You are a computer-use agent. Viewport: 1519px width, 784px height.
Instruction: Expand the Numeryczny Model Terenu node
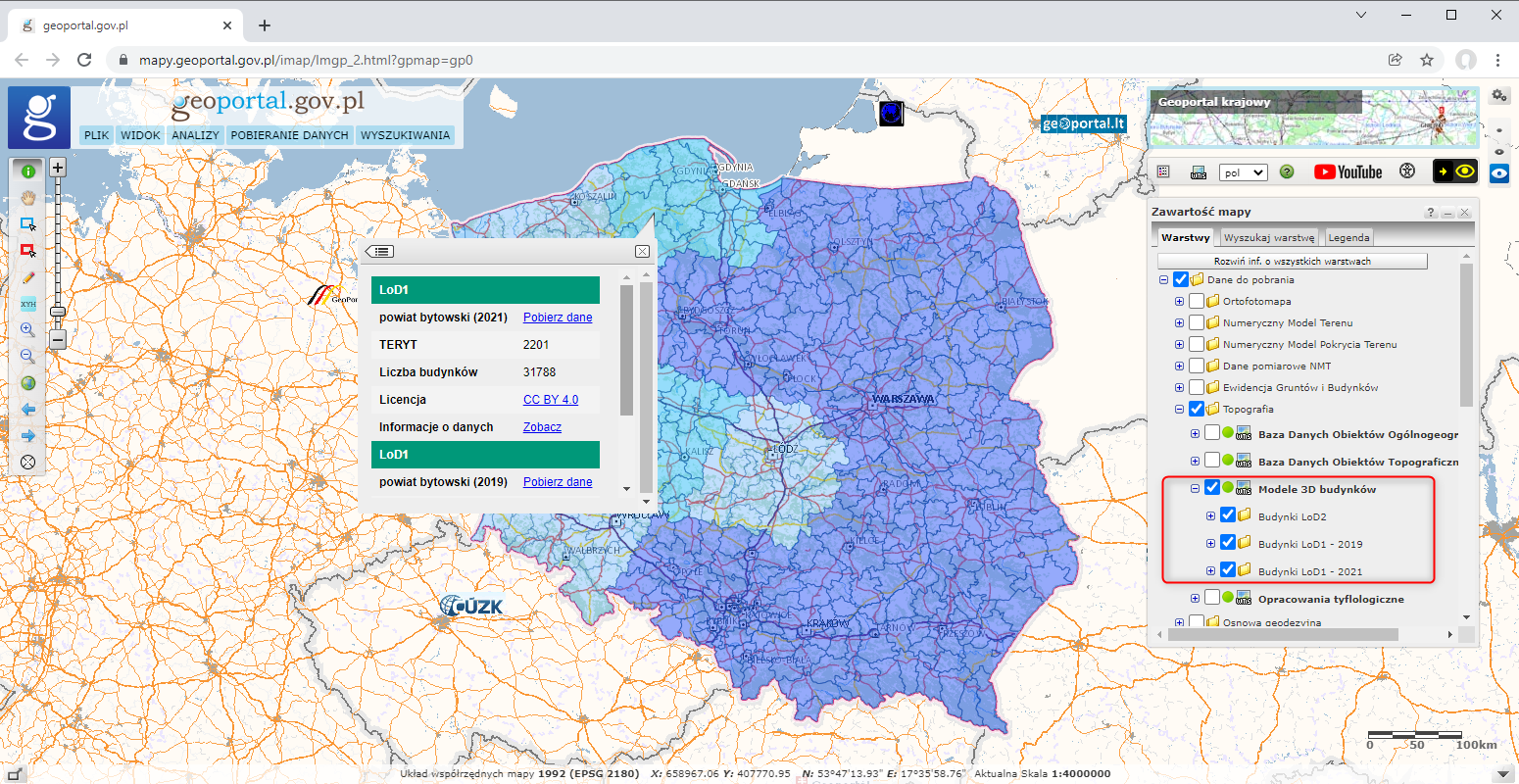click(x=1180, y=323)
